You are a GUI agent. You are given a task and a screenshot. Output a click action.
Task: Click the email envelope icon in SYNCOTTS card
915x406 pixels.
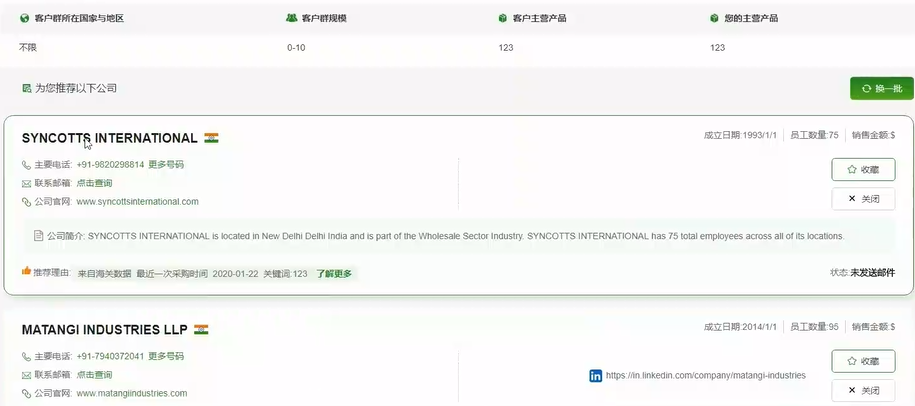tap(27, 183)
